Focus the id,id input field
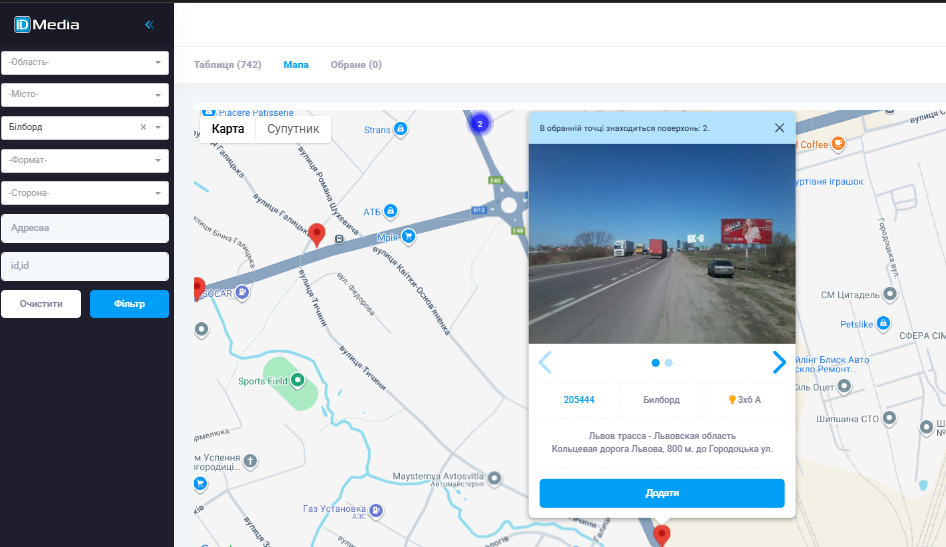Viewport: 946px width, 547px height. [x=85, y=266]
